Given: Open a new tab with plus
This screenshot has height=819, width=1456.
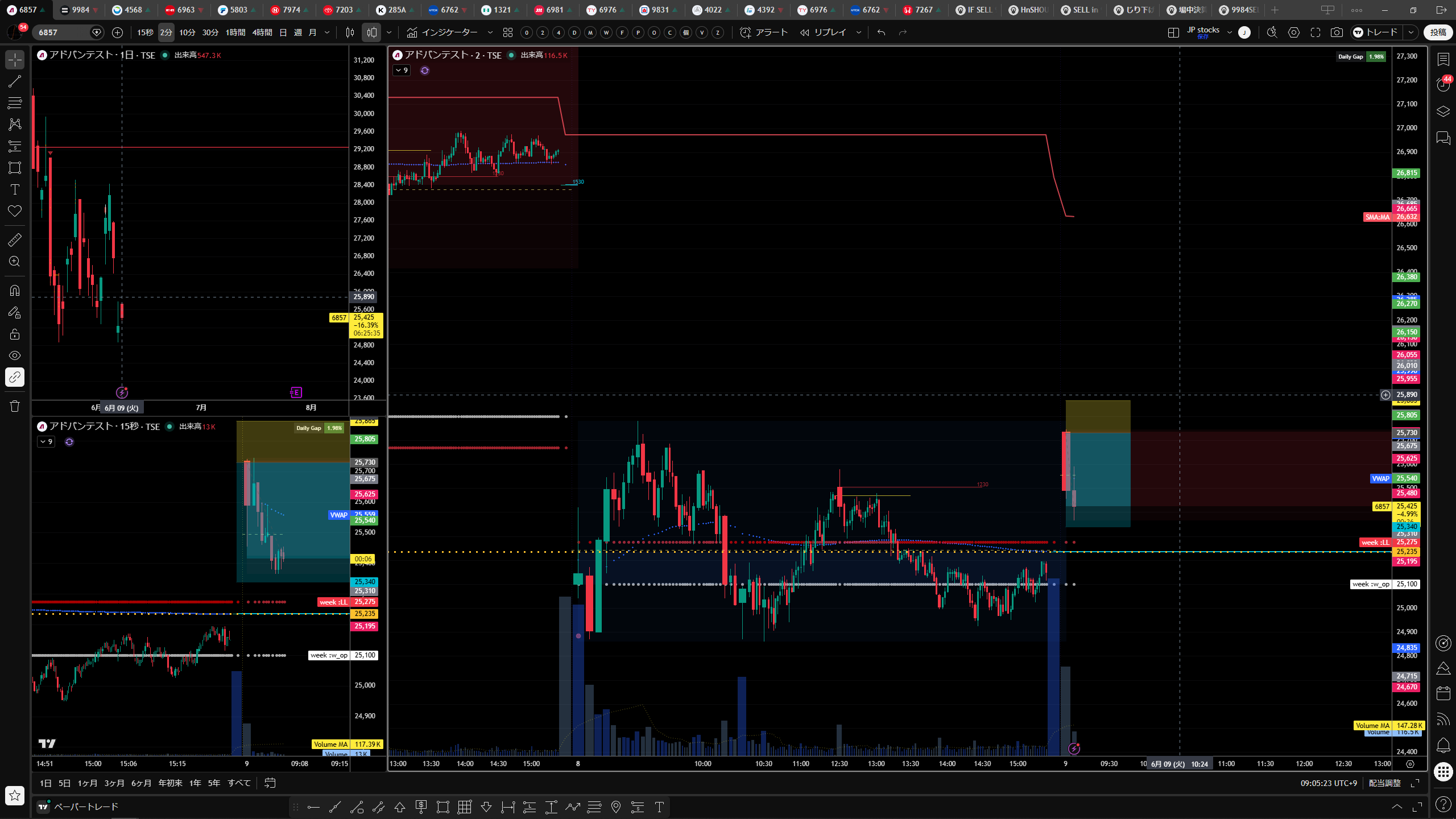Looking at the screenshot, I should (x=1275, y=10).
